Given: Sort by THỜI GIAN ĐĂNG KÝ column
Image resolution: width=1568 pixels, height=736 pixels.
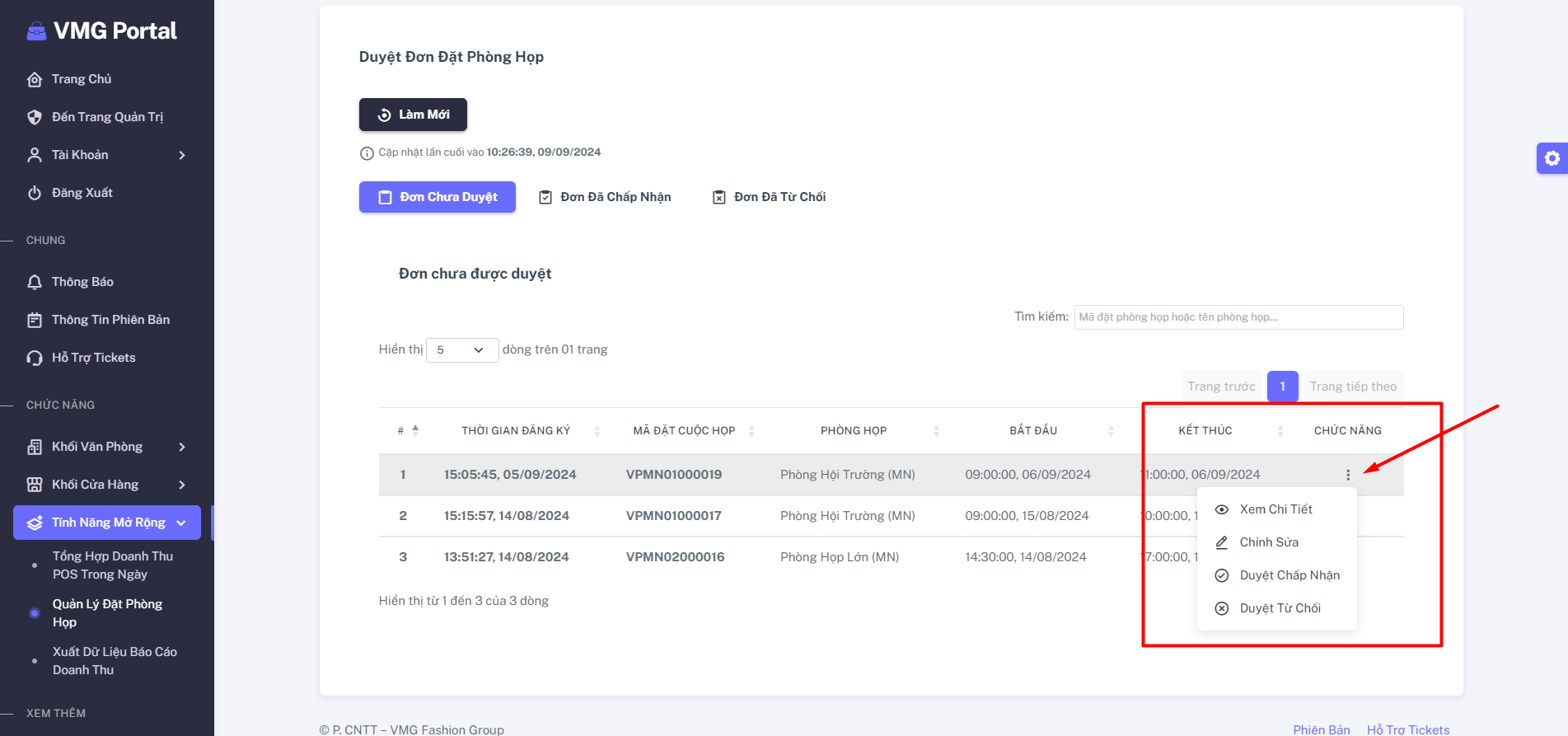Looking at the screenshot, I should tap(597, 431).
